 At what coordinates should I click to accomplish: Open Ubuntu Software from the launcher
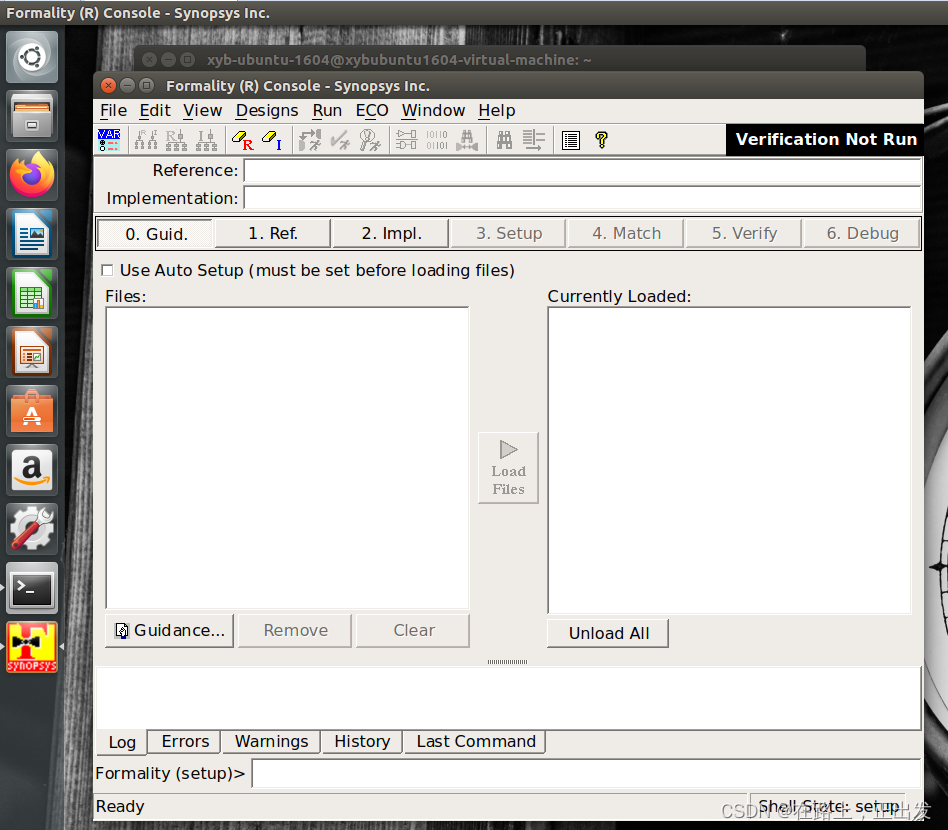pos(32,411)
